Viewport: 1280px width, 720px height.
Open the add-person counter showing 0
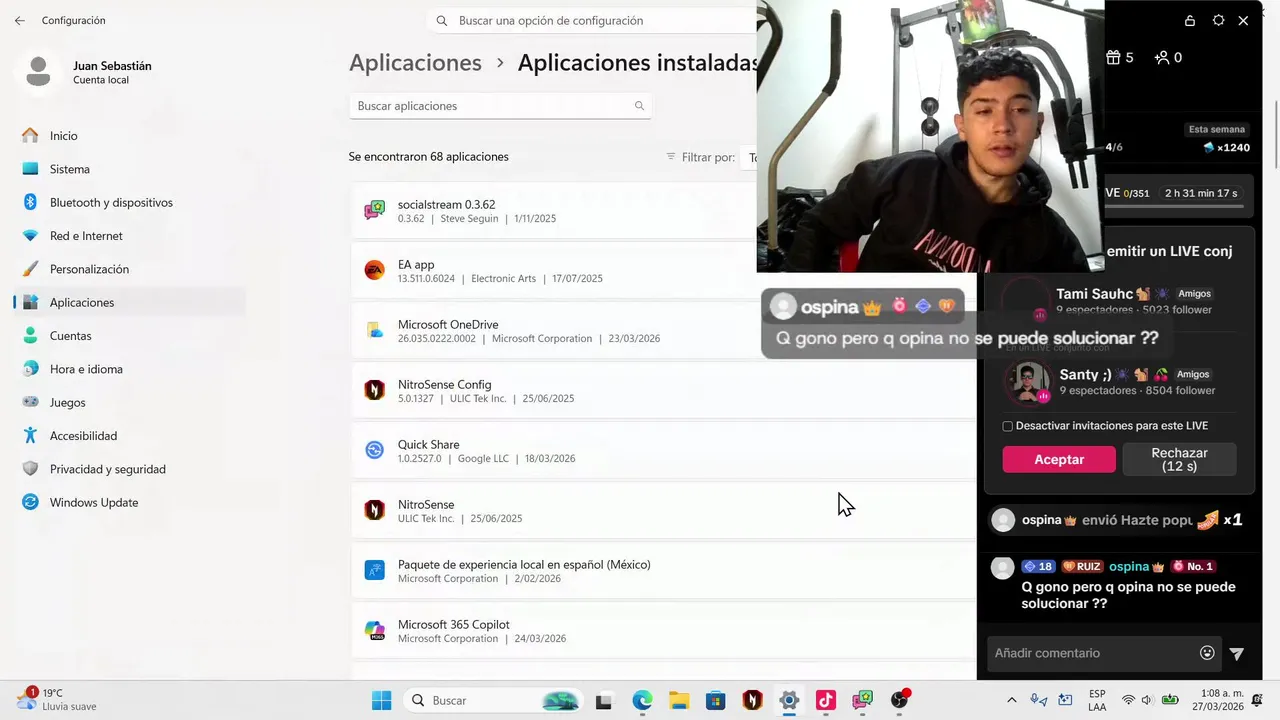pyautogui.click(x=1168, y=57)
